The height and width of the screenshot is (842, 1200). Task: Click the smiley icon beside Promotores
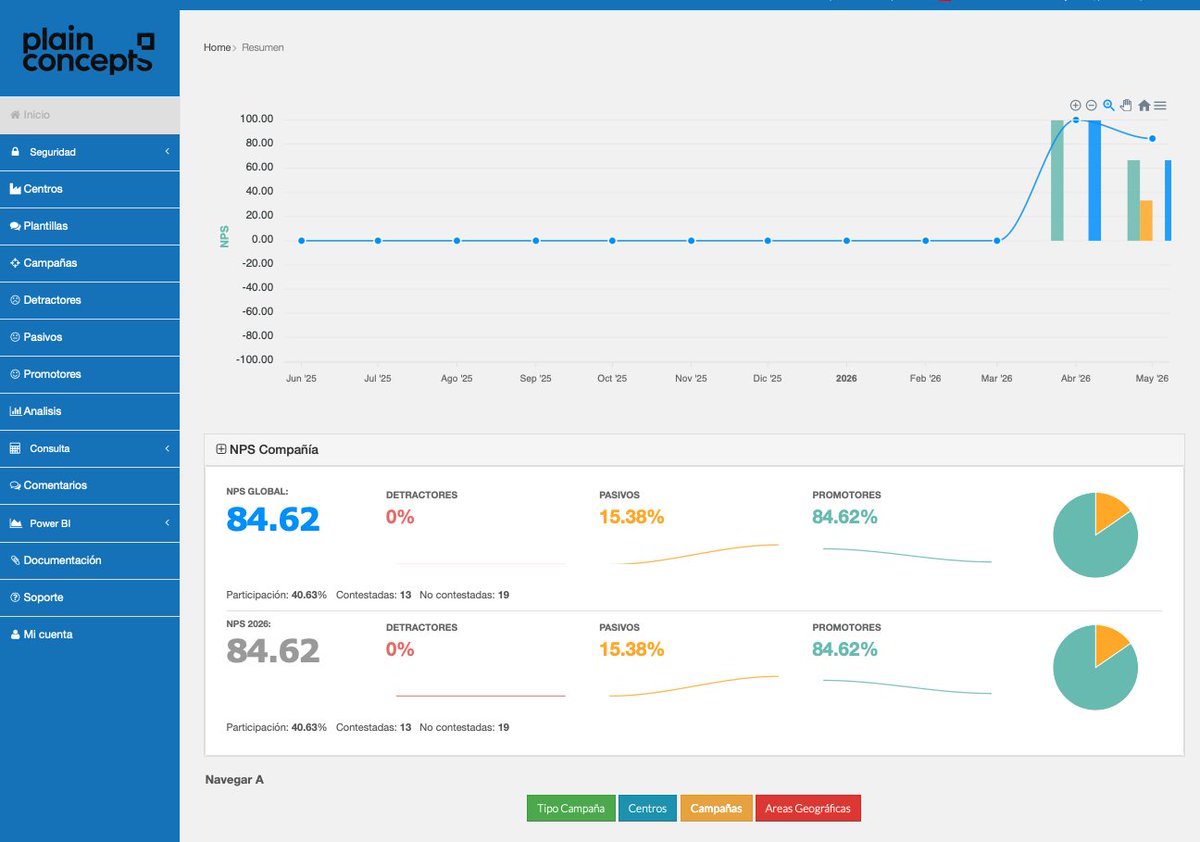pyautogui.click(x=15, y=374)
